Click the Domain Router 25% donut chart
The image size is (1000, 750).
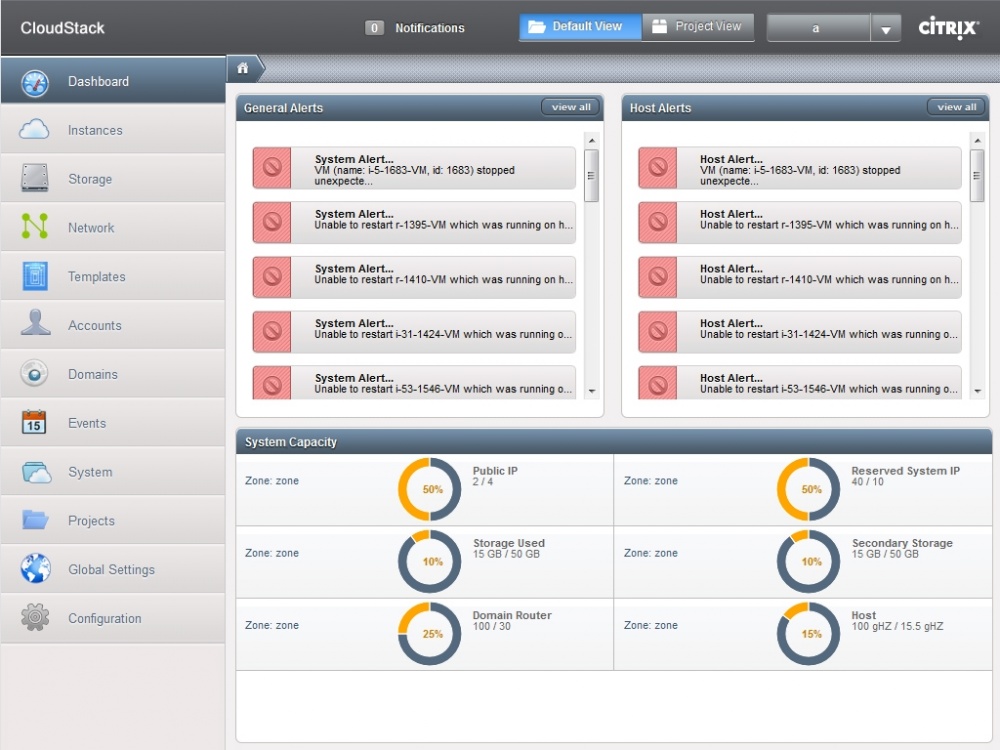pos(430,633)
